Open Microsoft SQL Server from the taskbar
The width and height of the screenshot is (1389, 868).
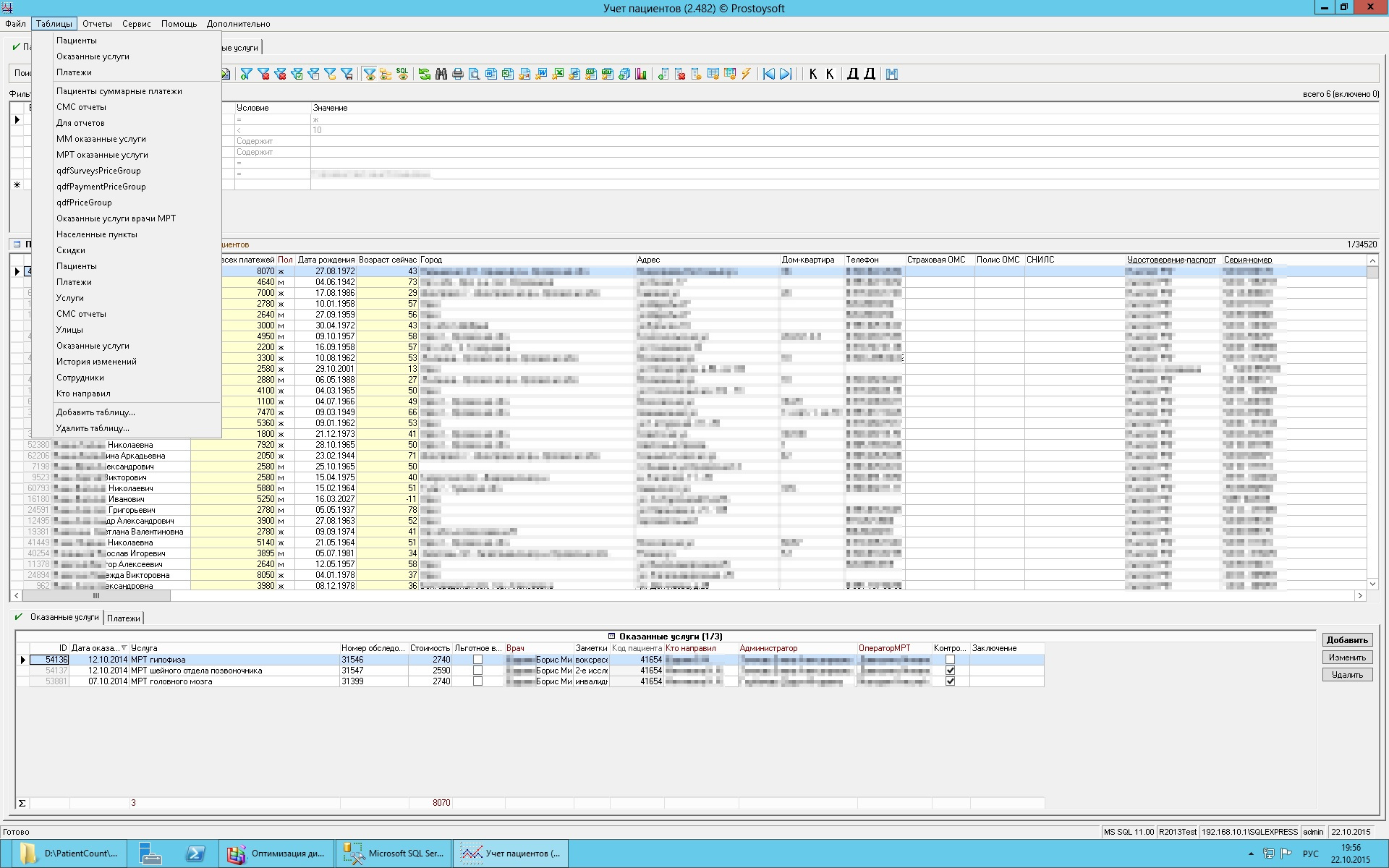(x=394, y=854)
